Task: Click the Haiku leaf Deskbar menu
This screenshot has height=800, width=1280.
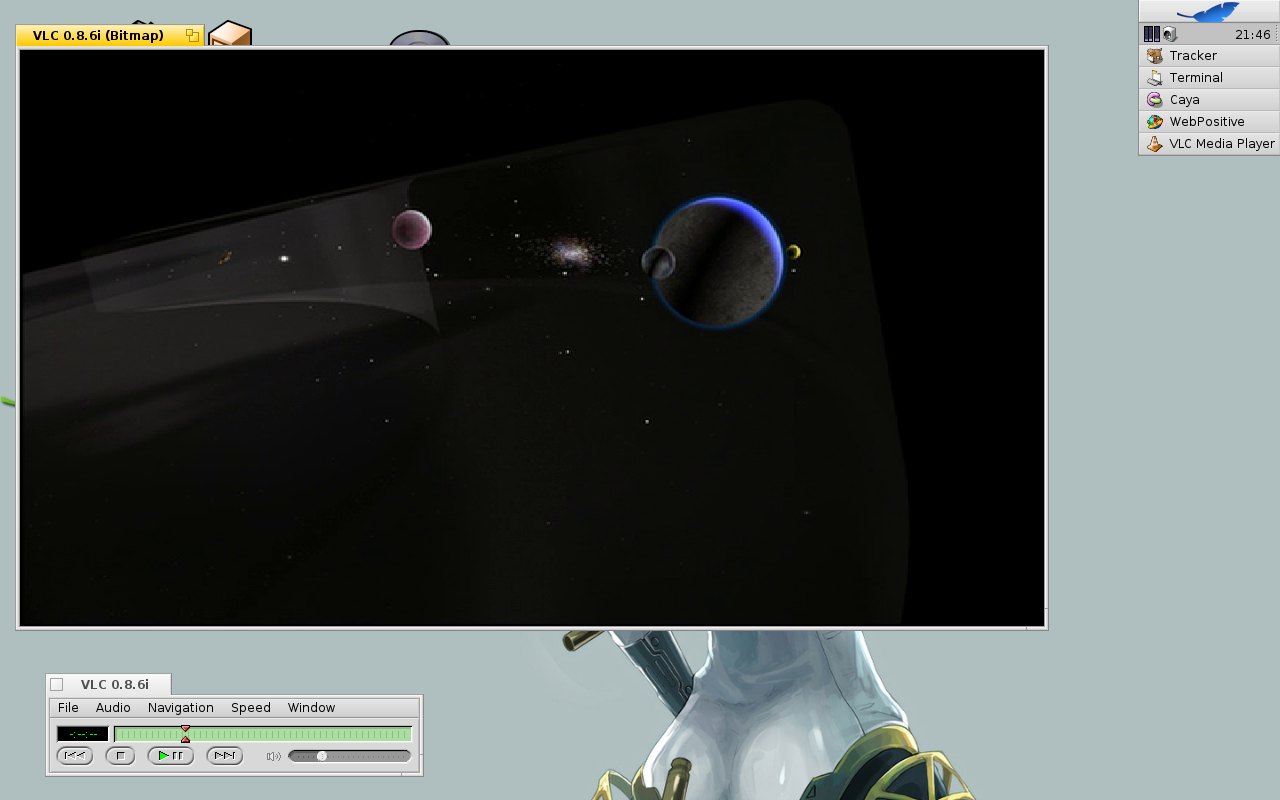Action: pos(1208,11)
